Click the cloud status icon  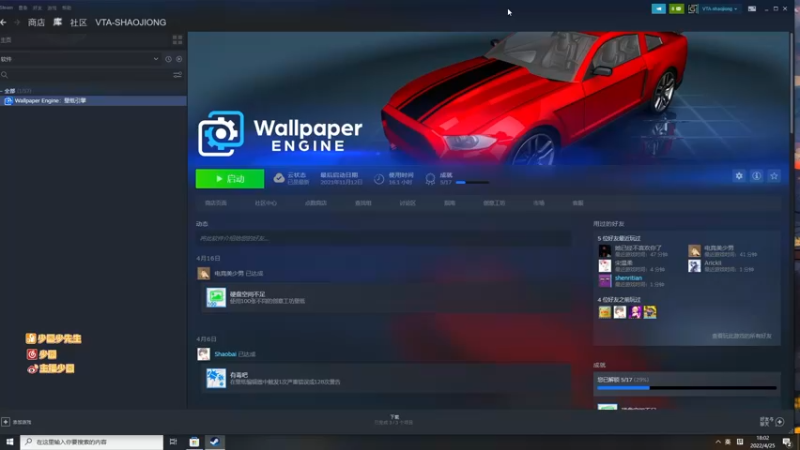tap(279, 178)
